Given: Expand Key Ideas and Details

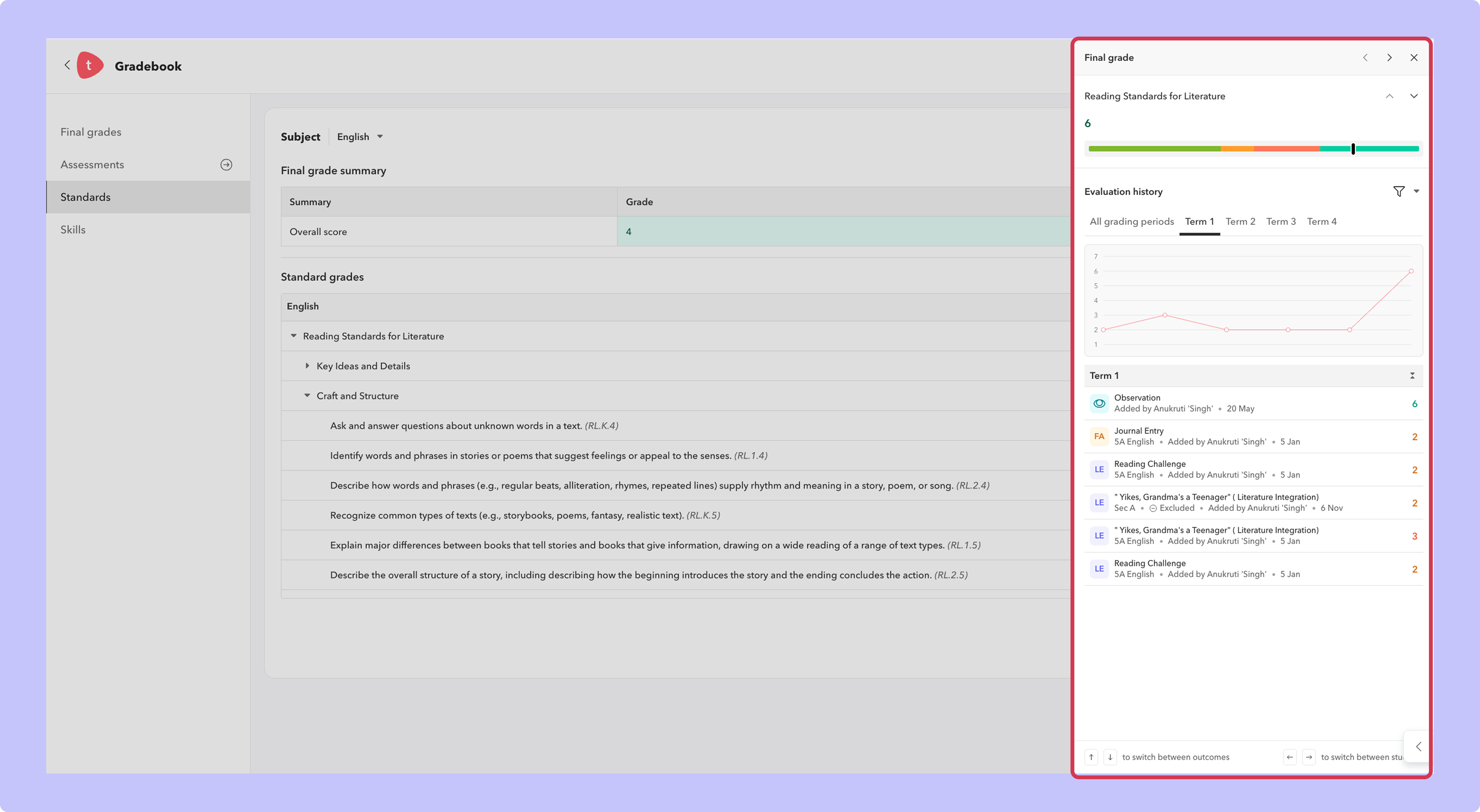Looking at the screenshot, I should (x=307, y=366).
